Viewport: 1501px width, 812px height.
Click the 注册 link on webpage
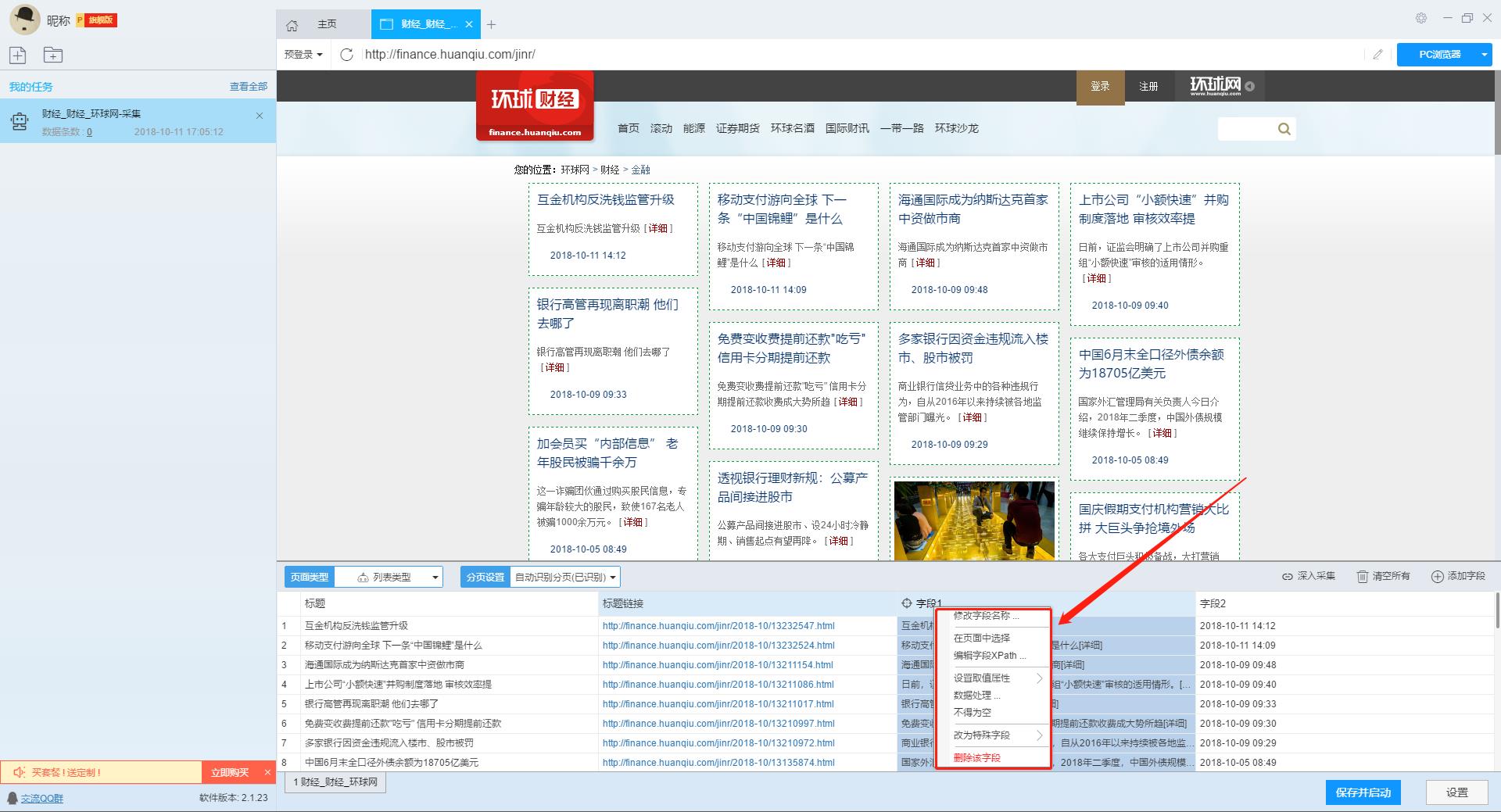[x=1148, y=87]
